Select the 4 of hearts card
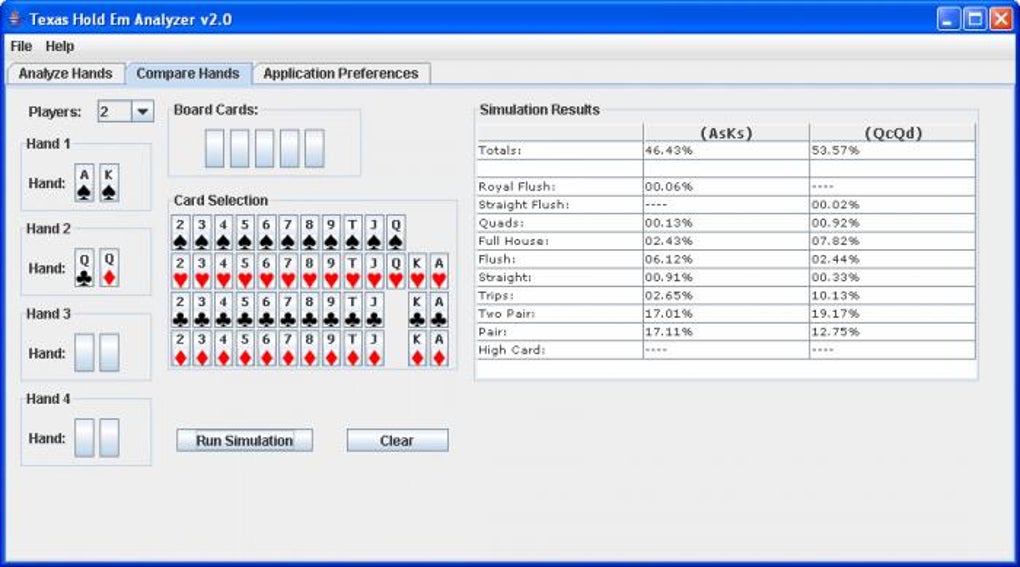1020x567 pixels. [x=223, y=271]
